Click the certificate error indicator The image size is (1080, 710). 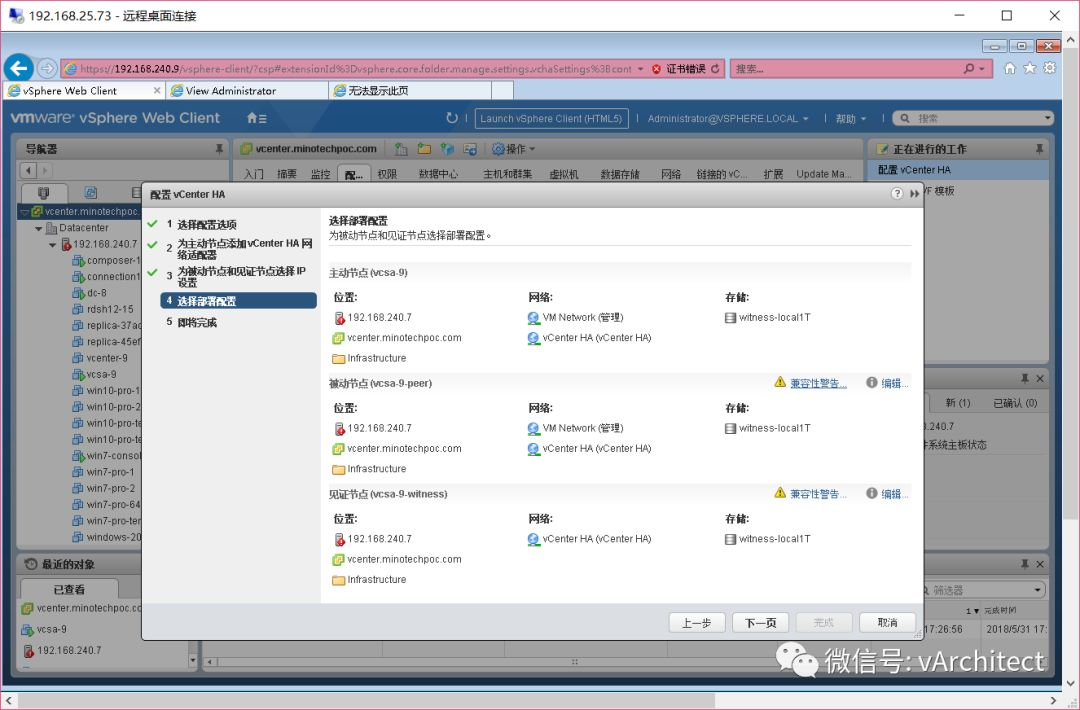click(678, 69)
